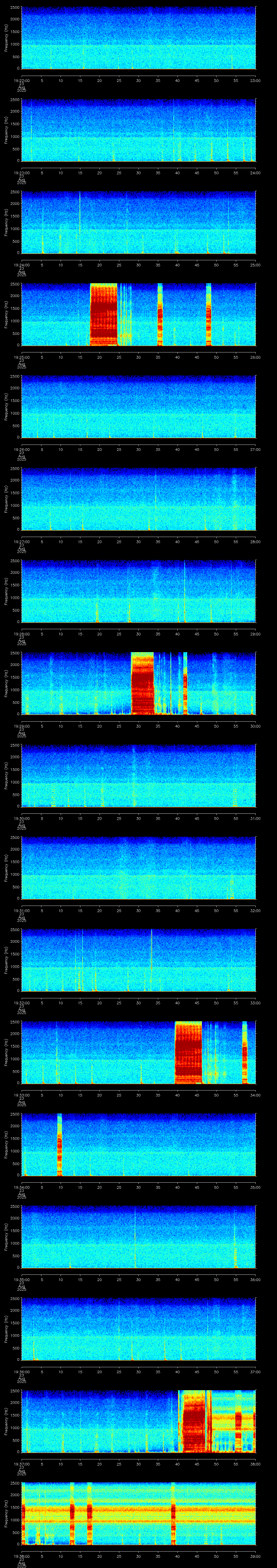
Task: Click the '19:29:00' start time label
Action: point(22,726)
